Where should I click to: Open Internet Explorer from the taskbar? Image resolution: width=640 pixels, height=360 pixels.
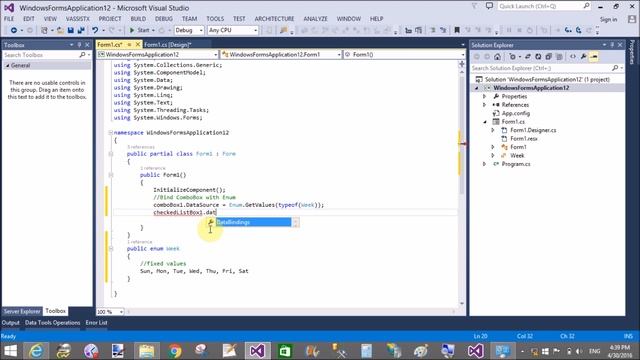pos(36,351)
